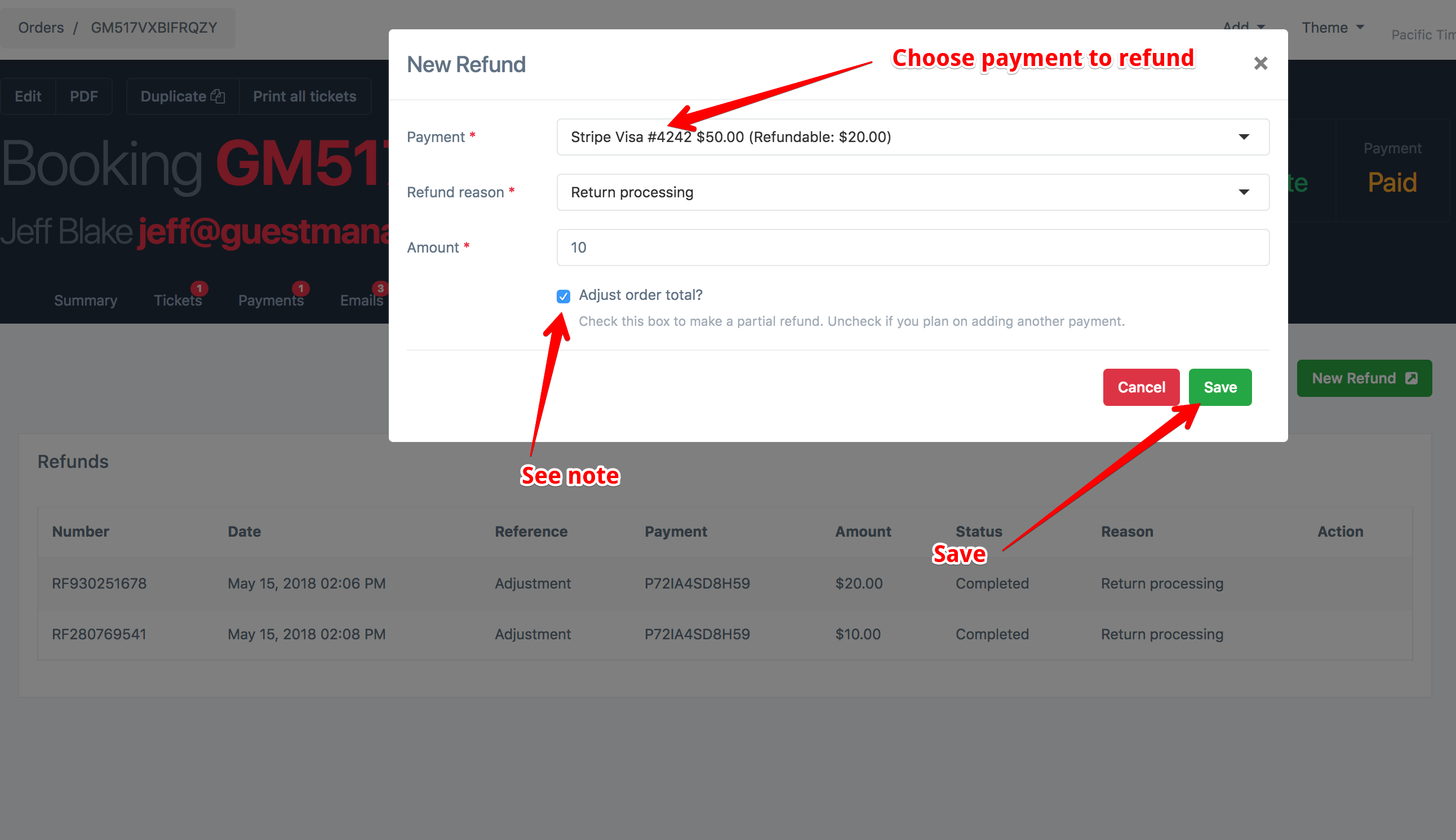This screenshot has height=840, width=1456.
Task: Click the Reference column header
Action: [531, 532]
